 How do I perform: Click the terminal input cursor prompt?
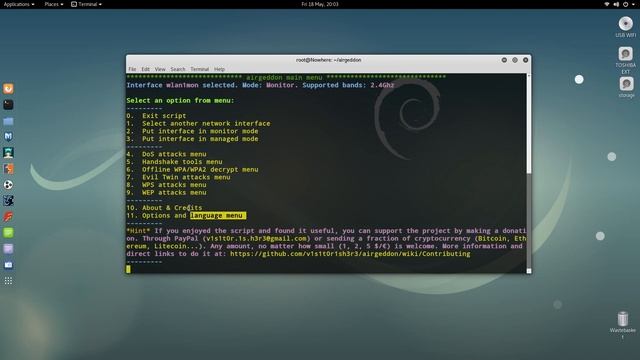pyautogui.click(x=128, y=269)
